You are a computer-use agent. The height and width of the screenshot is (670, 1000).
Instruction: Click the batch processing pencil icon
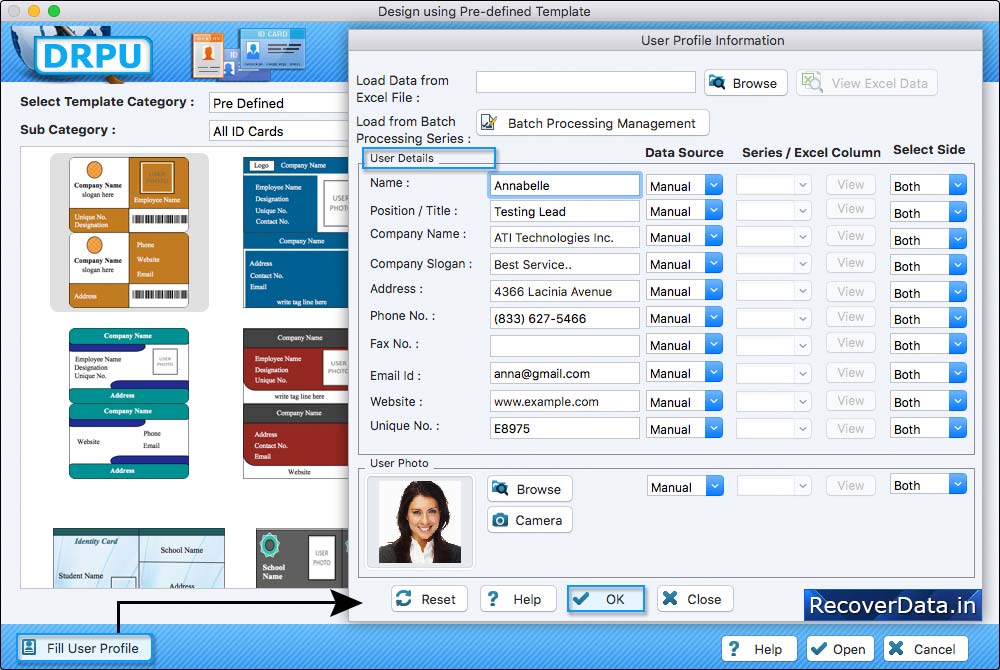tap(489, 122)
